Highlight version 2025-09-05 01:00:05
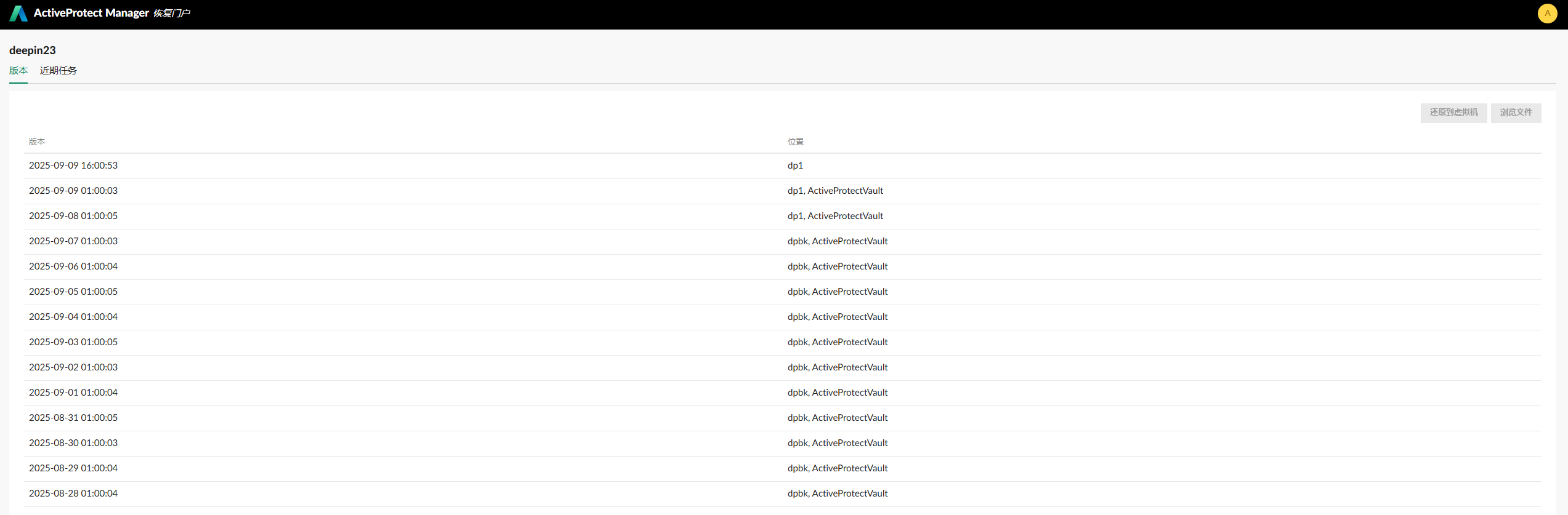The height and width of the screenshot is (515, 1568). pyautogui.click(x=73, y=292)
